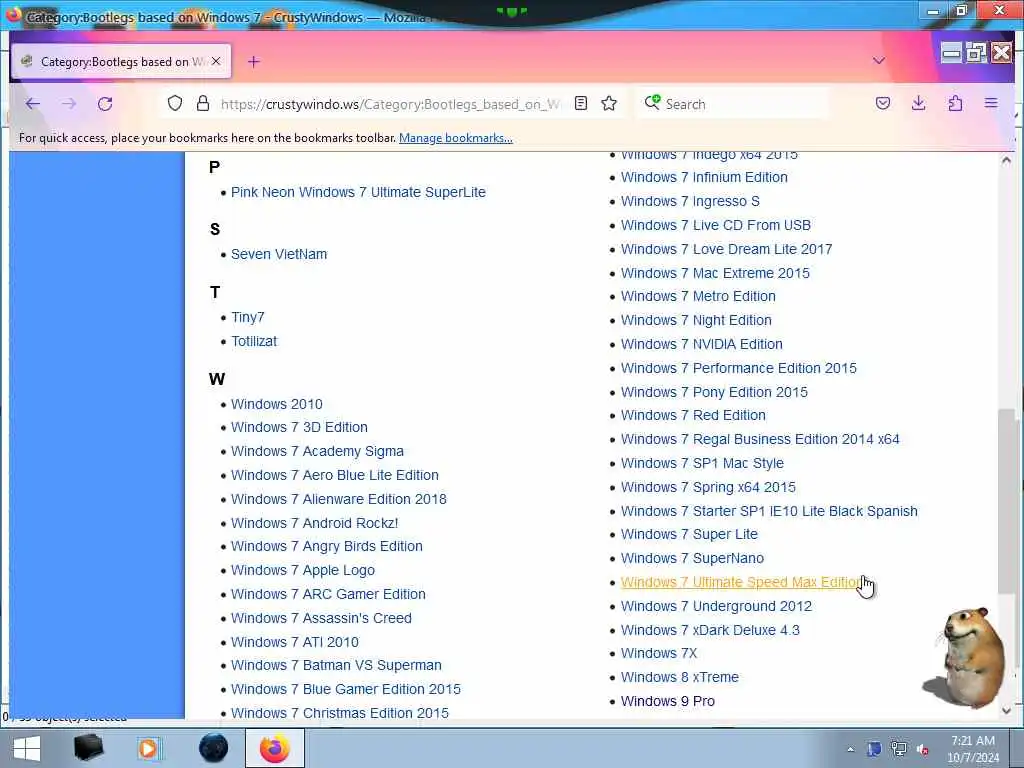Open Windows 7 ARC Gamer Edition
The width and height of the screenshot is (1024, 768).
[328, 594]
